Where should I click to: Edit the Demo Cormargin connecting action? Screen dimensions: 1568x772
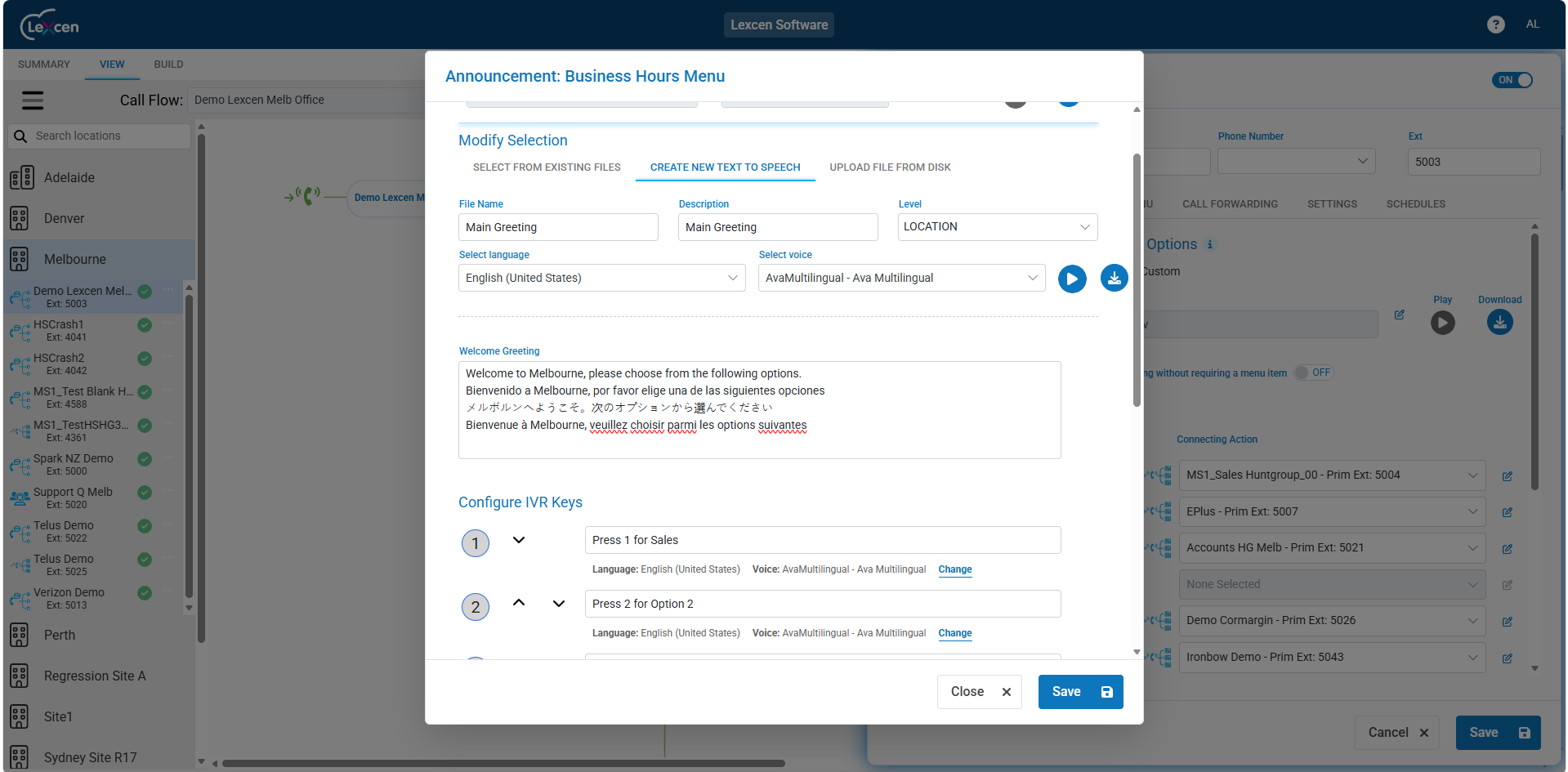tap(1508, 622)
